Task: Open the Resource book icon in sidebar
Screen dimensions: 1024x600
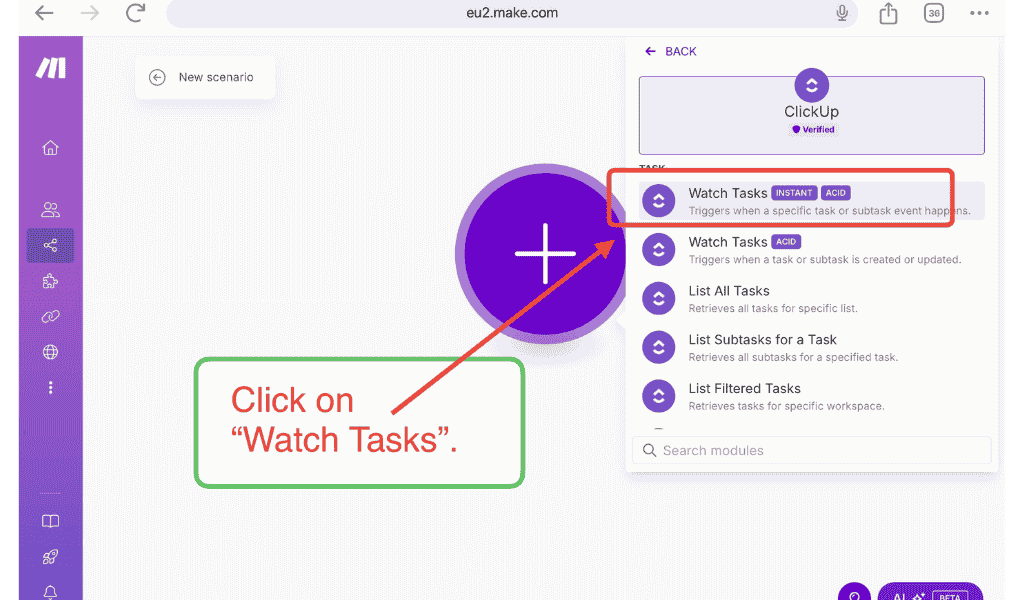Action: [50, 521]
